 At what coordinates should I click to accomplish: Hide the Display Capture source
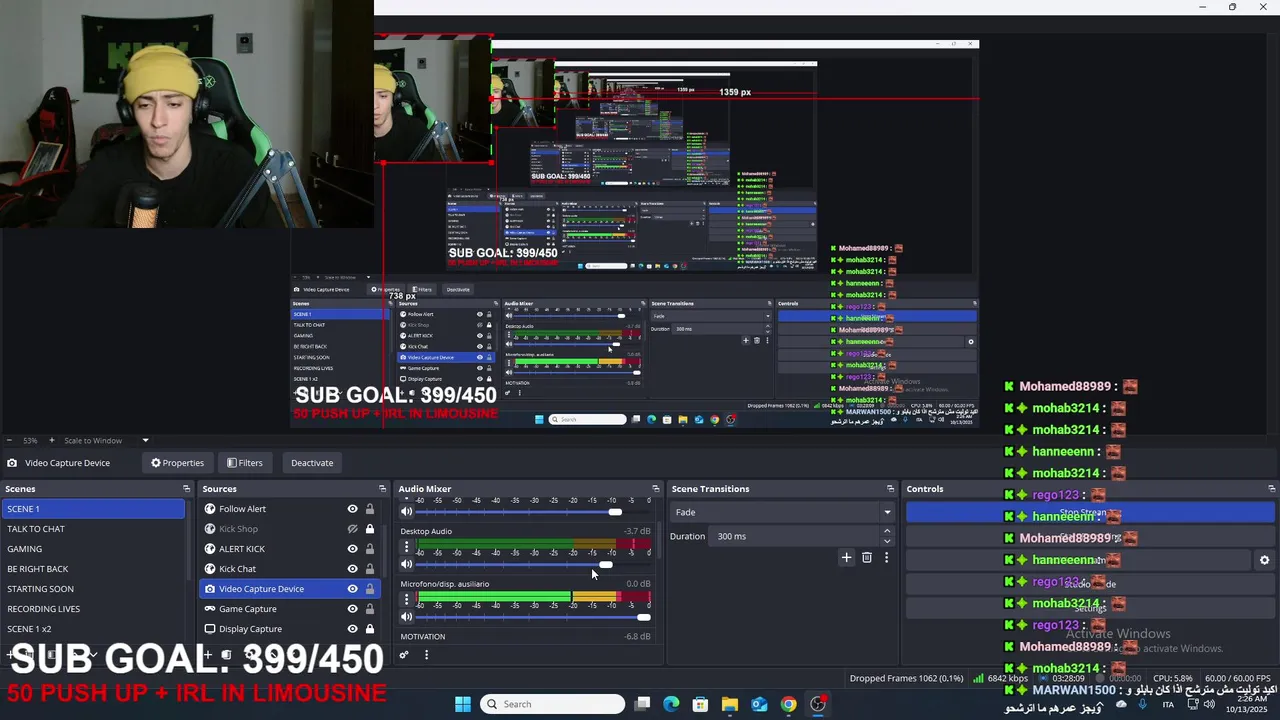point(352,629)
